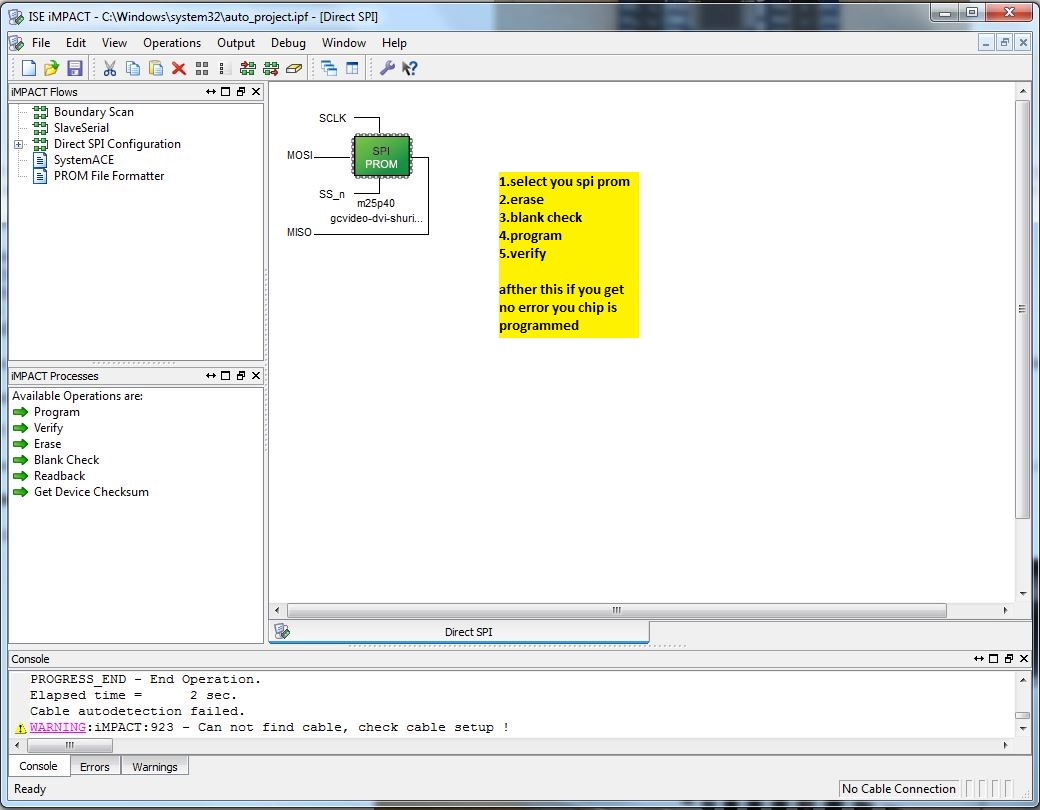Maximize the iMPACT Processes panel

[x=226, y=375]
